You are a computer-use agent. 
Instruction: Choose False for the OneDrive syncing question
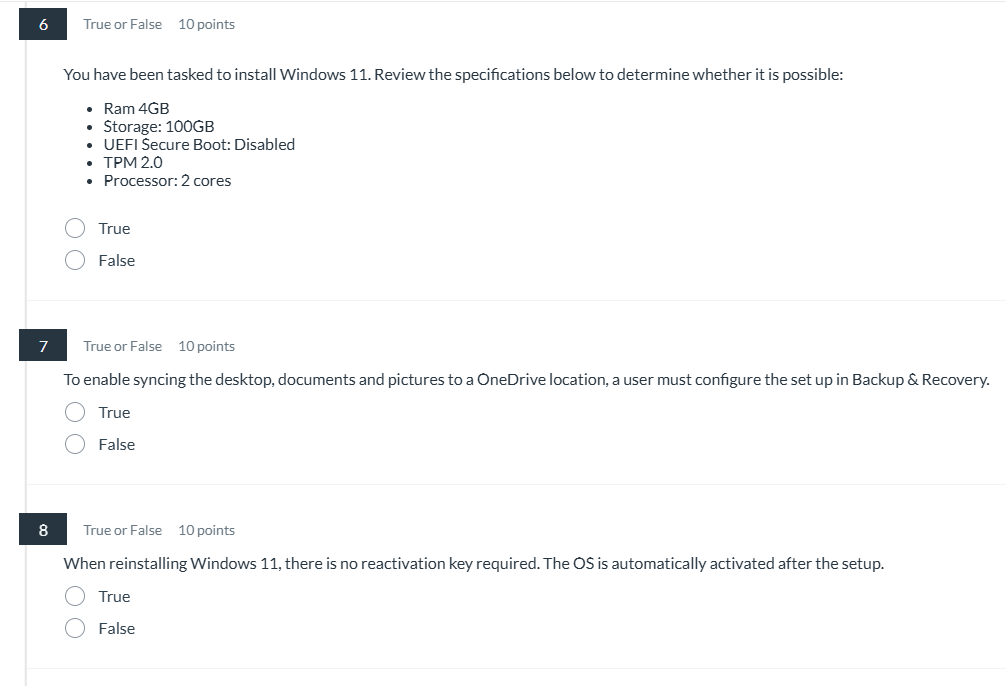pyautogui.click(x=75, y=444)
